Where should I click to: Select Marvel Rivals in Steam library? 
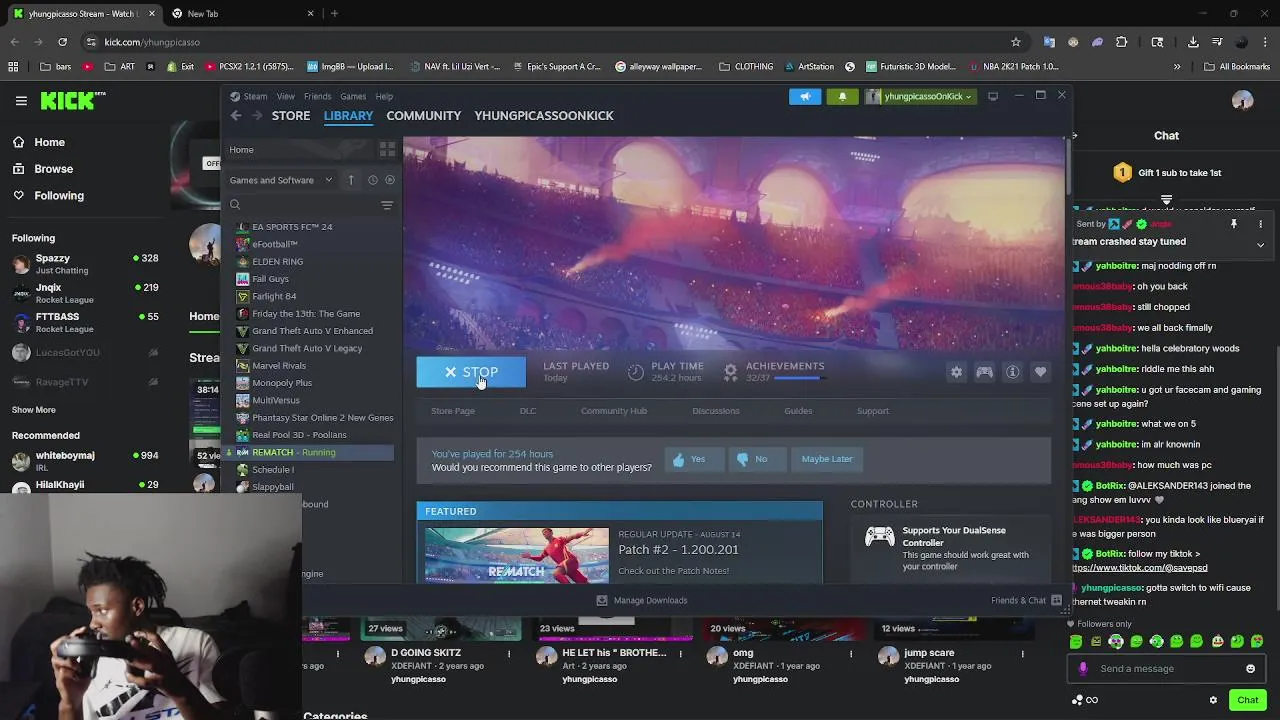(x=279, y=366)
